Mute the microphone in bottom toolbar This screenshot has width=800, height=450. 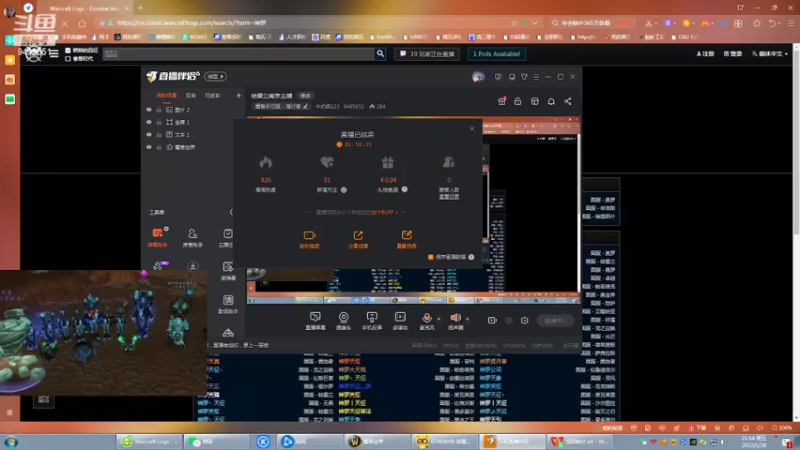[427, 320]
